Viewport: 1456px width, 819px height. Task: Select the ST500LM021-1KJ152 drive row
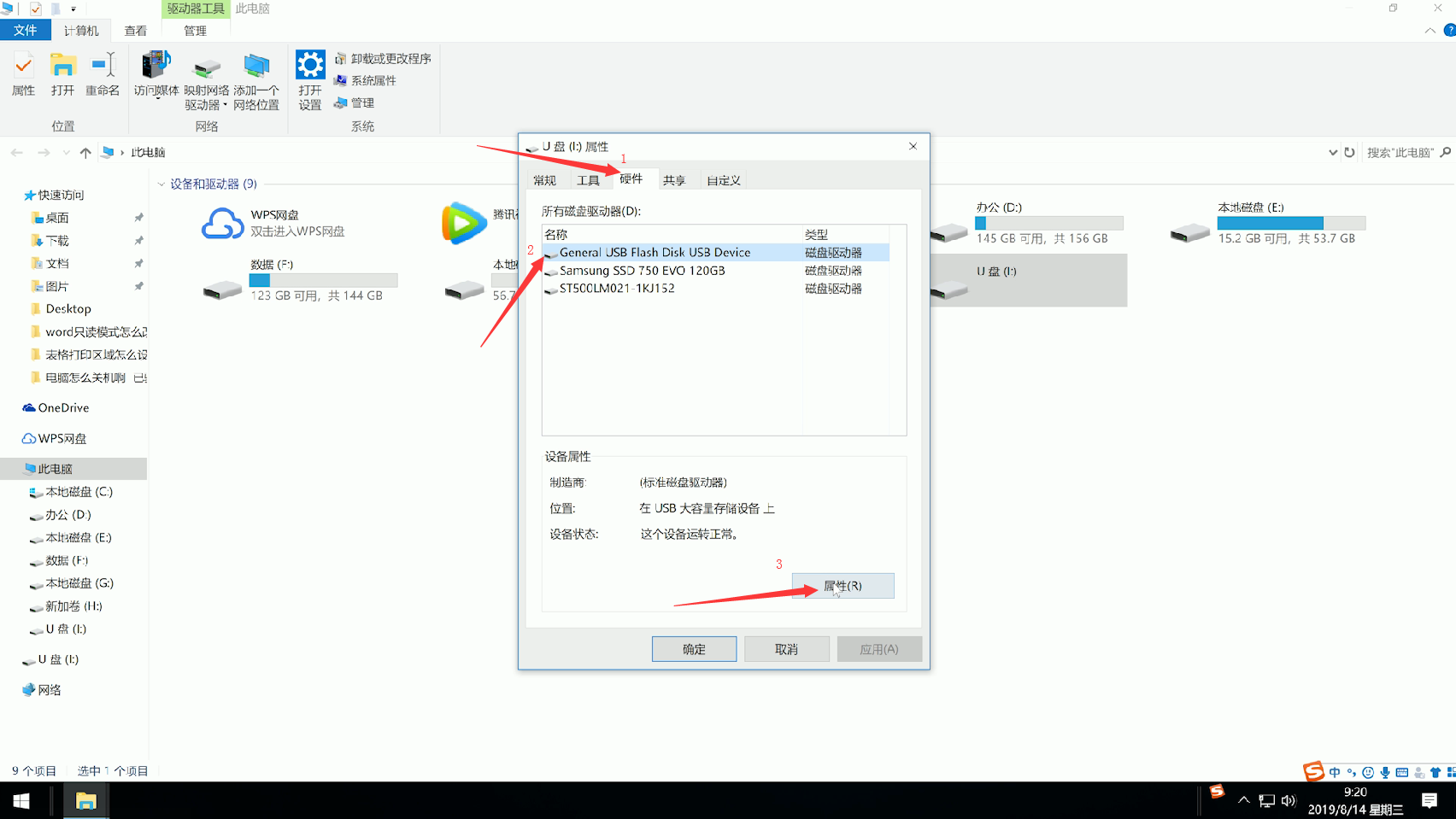pos(716,288)
